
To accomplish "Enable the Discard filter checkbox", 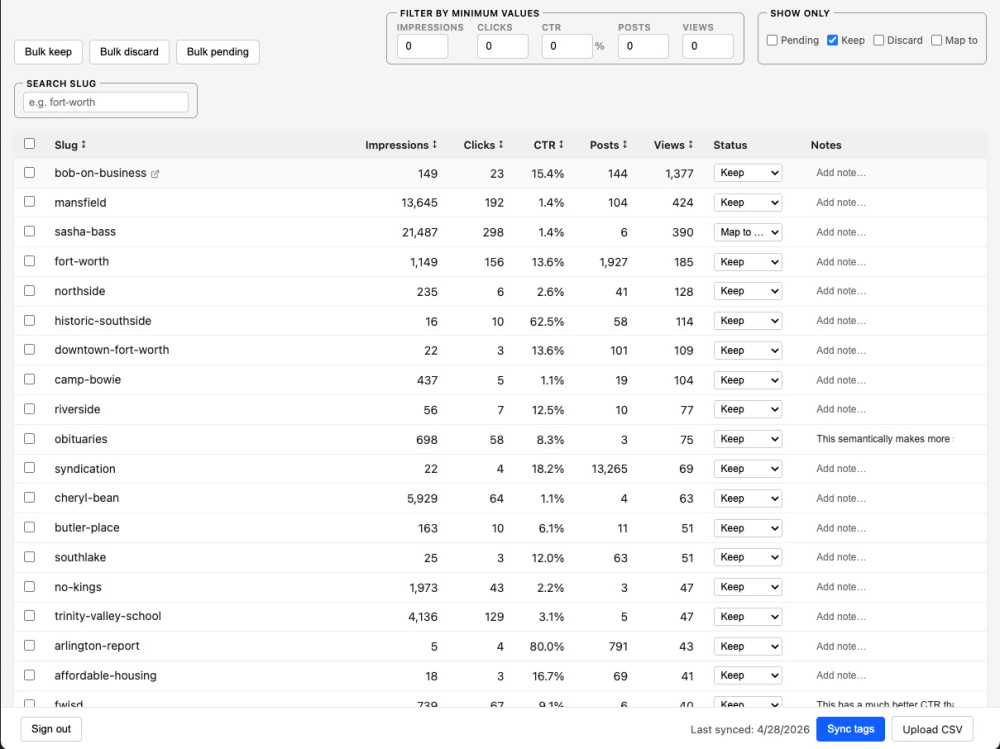I will [x=879, y=40].
